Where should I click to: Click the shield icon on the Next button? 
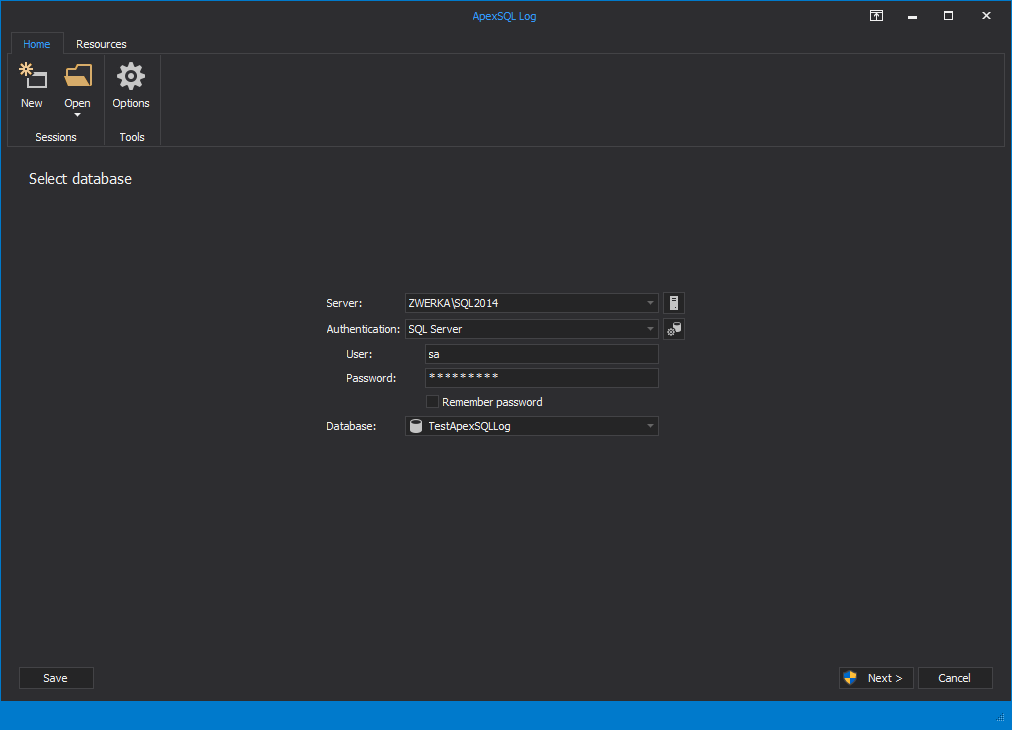[x=851, y=677]
